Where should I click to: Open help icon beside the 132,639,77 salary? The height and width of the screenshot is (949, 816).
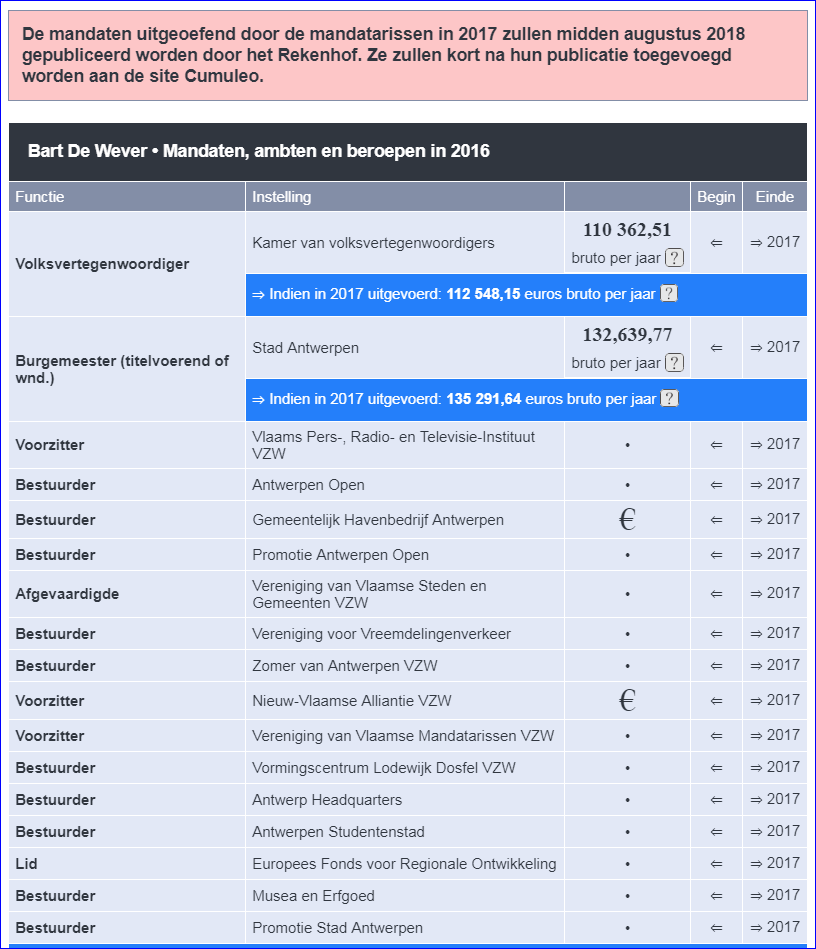click(673, 361)
